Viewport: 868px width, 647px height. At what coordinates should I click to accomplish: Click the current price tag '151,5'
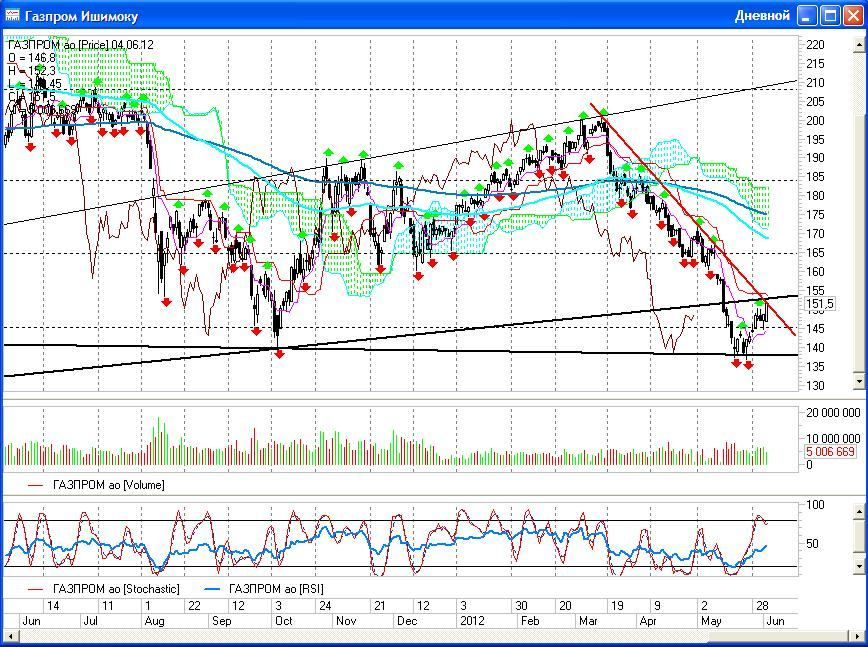820,304
